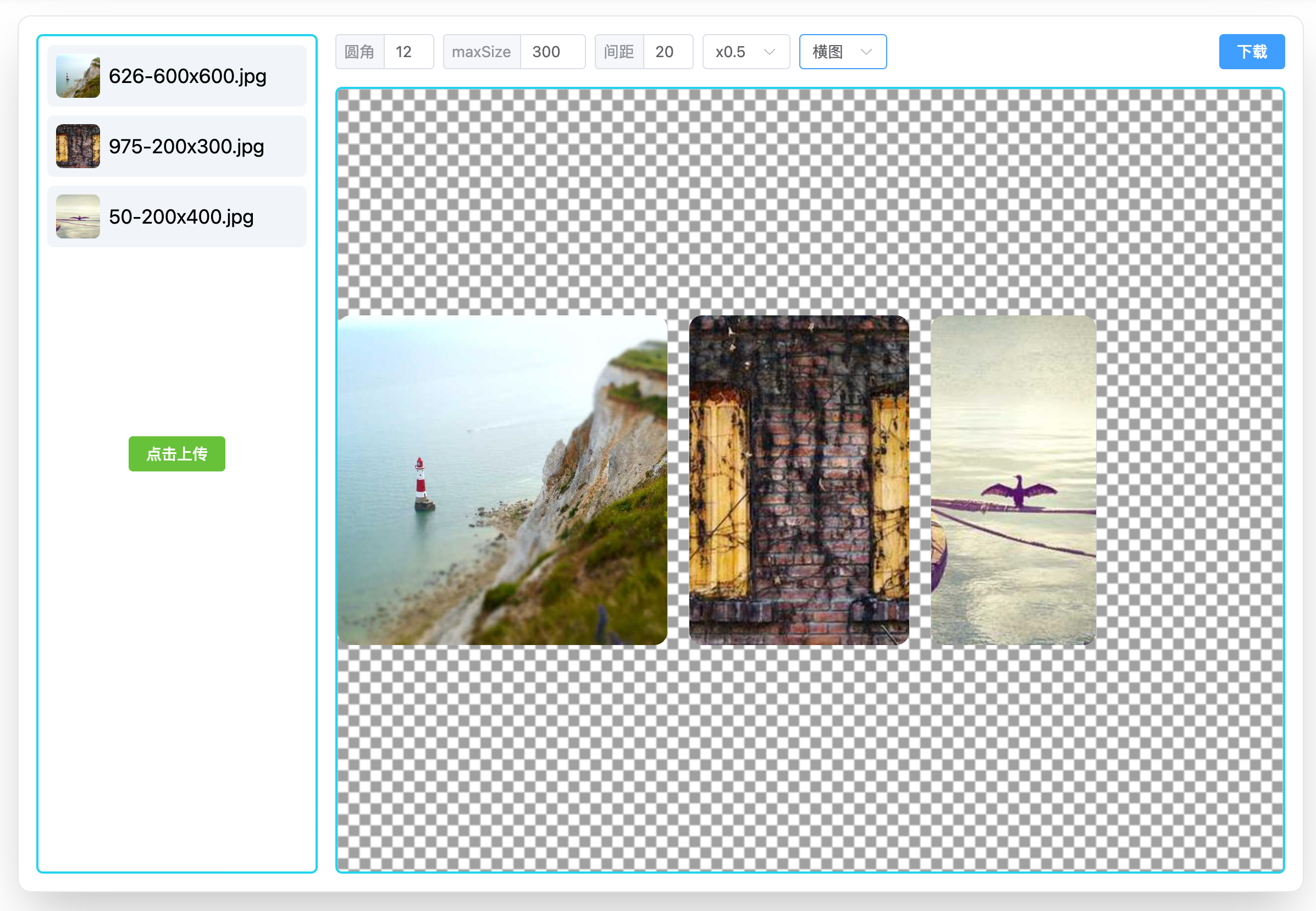The width and height of the screenshot is (1316, 911).
Task: Click the chevron arrow of 横图 selector
Action: pos(866,52)
